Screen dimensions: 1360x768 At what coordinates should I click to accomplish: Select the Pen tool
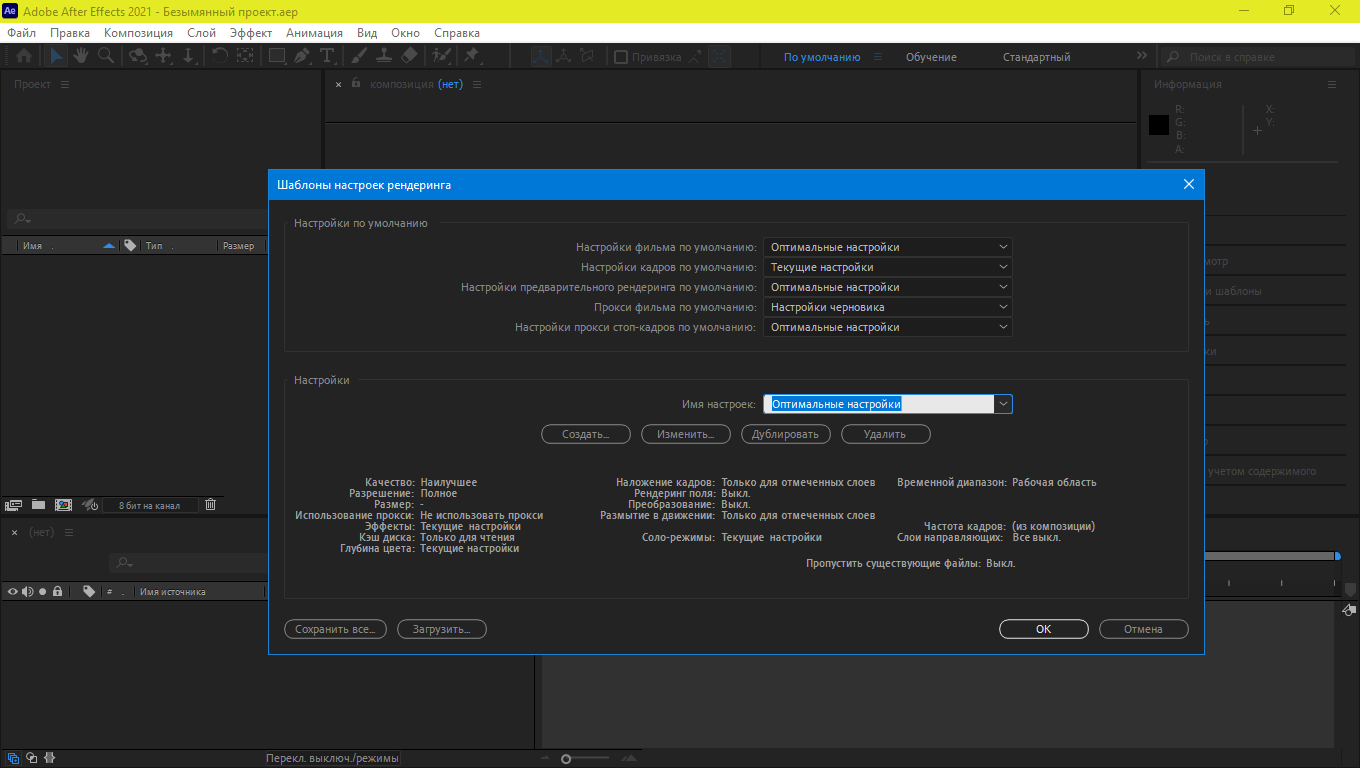pyautogui.click(x=302, y=56)
